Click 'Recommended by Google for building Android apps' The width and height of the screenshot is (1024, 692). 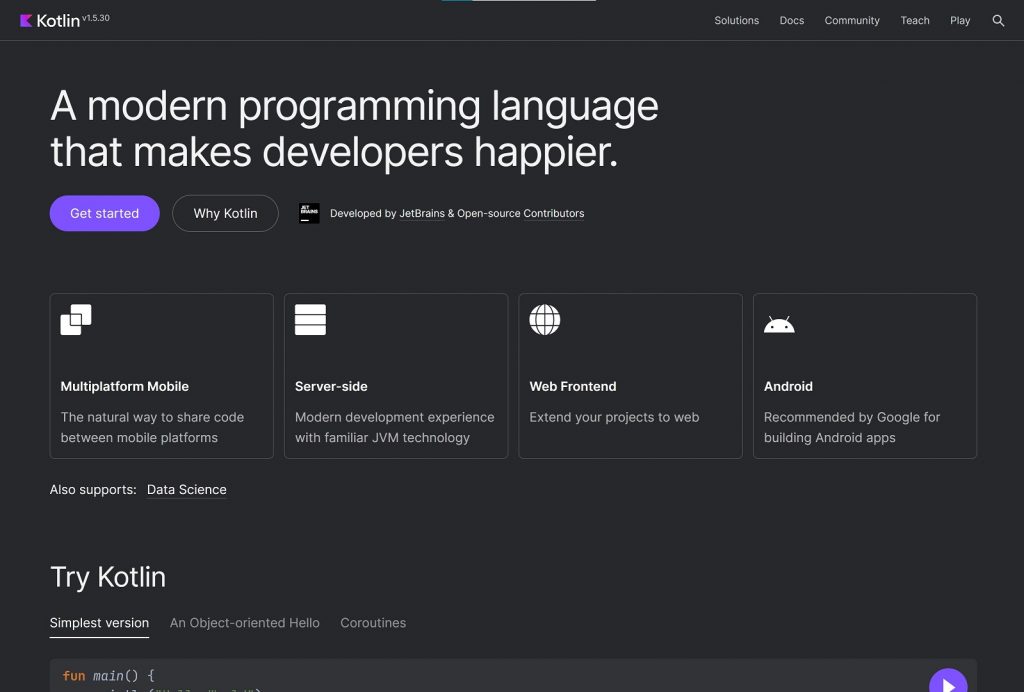pyautogui.click(x=852, y=428)
